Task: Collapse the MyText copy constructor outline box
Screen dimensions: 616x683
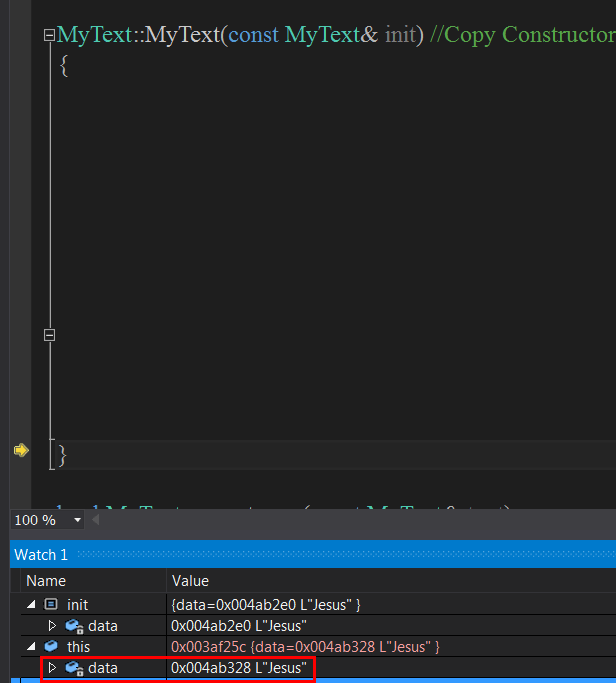Action: (x=50, y=35)
